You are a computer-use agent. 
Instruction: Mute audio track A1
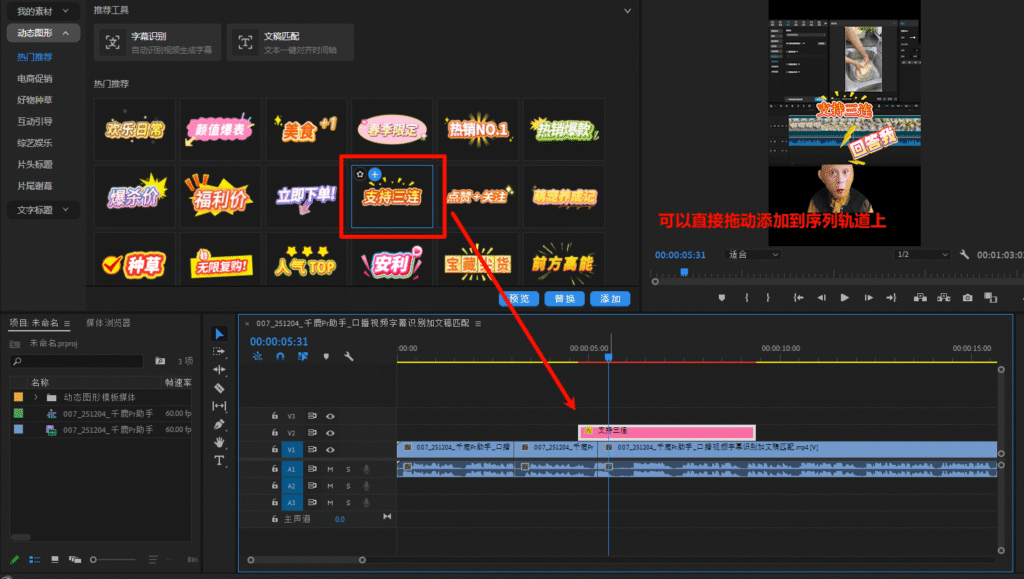(330, 468)
